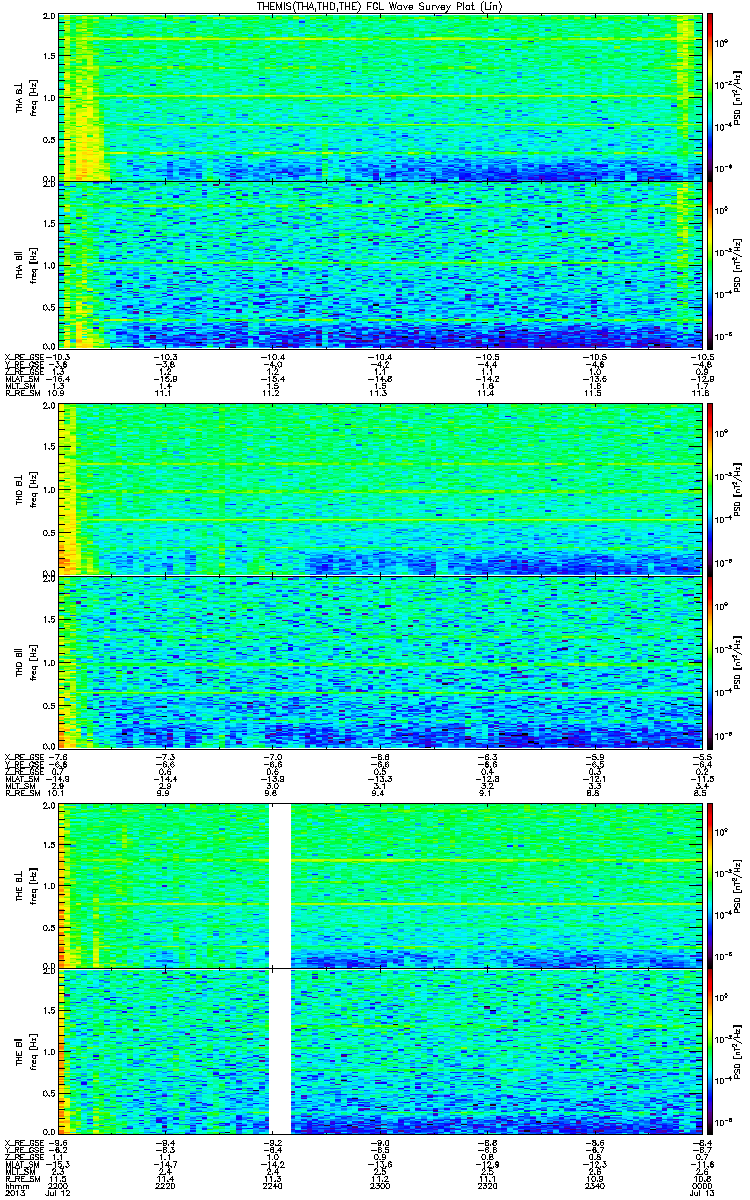
Task: Click the '2240' time label on bottom axis
Action: (272, 1187)
